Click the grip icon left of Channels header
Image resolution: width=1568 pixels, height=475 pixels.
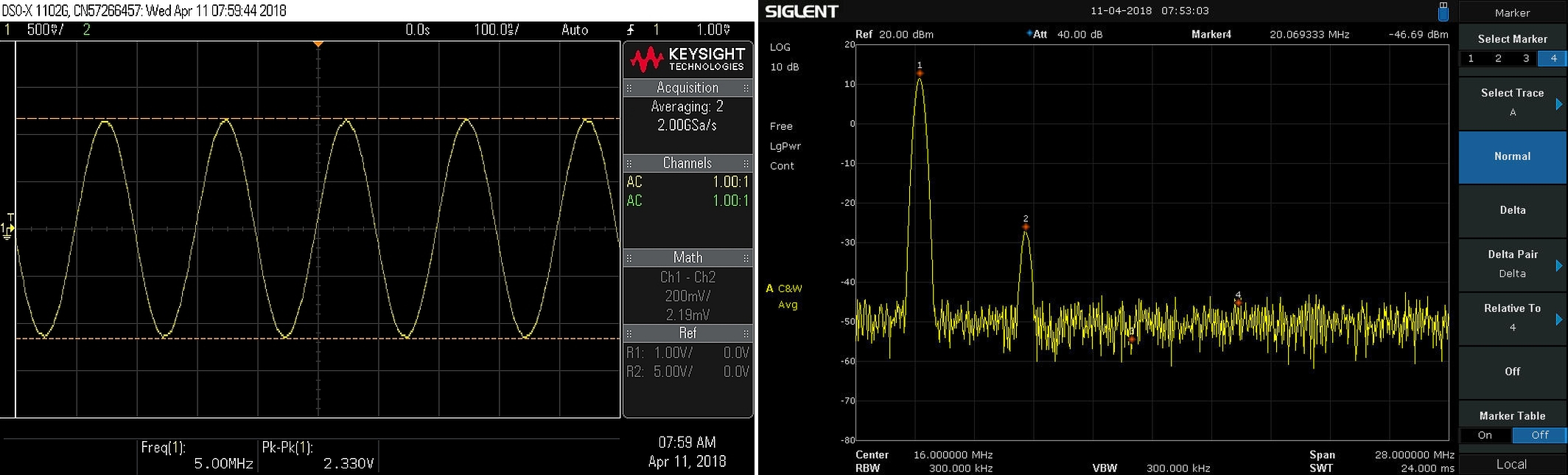[x=629, y=163]
